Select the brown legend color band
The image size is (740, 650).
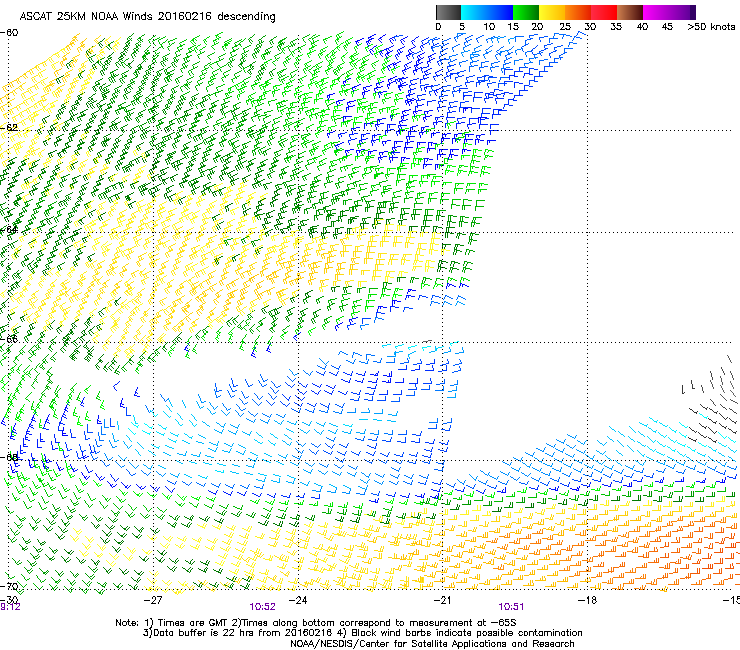630,12
